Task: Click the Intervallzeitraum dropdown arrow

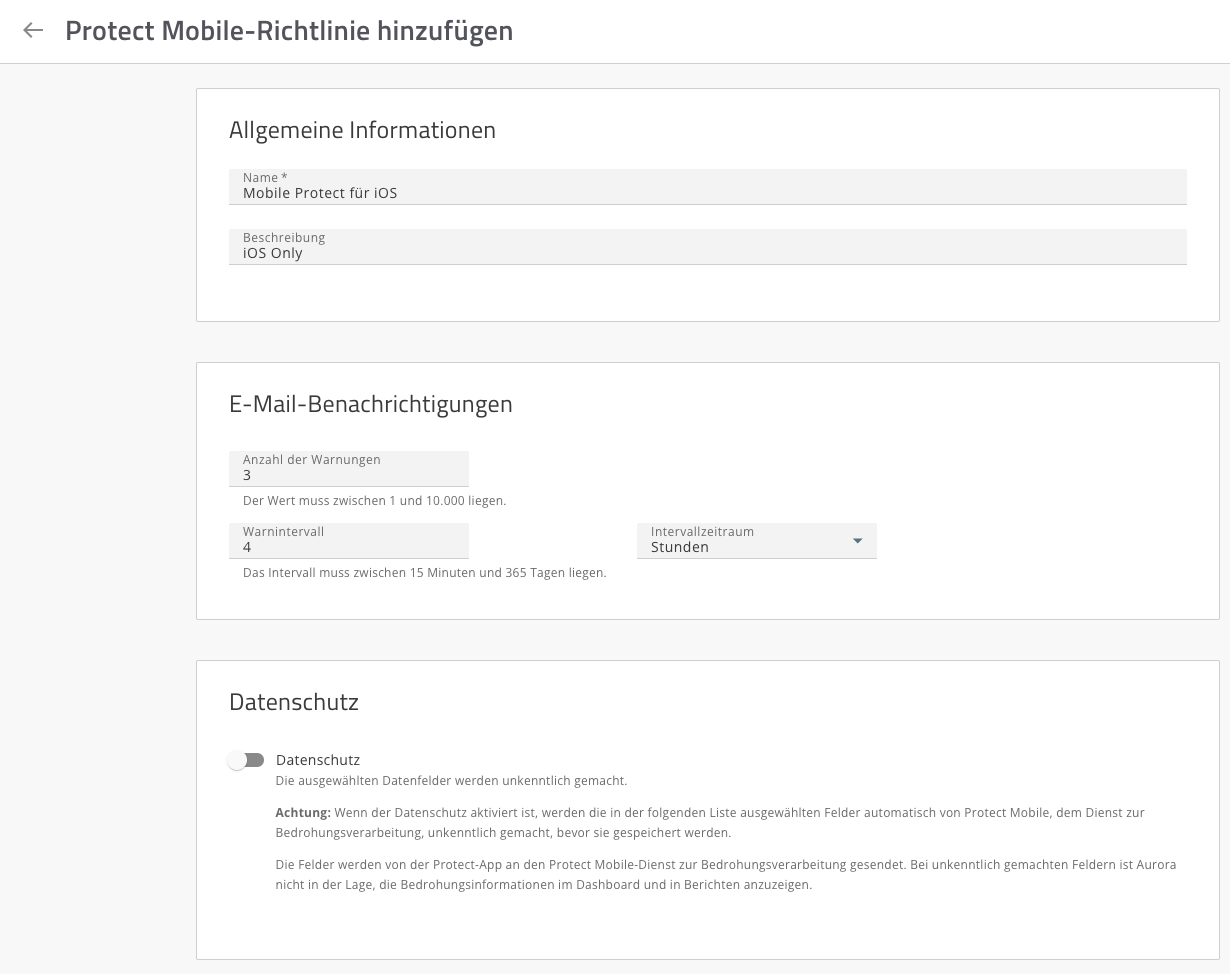Action: [x=857, y=541]
